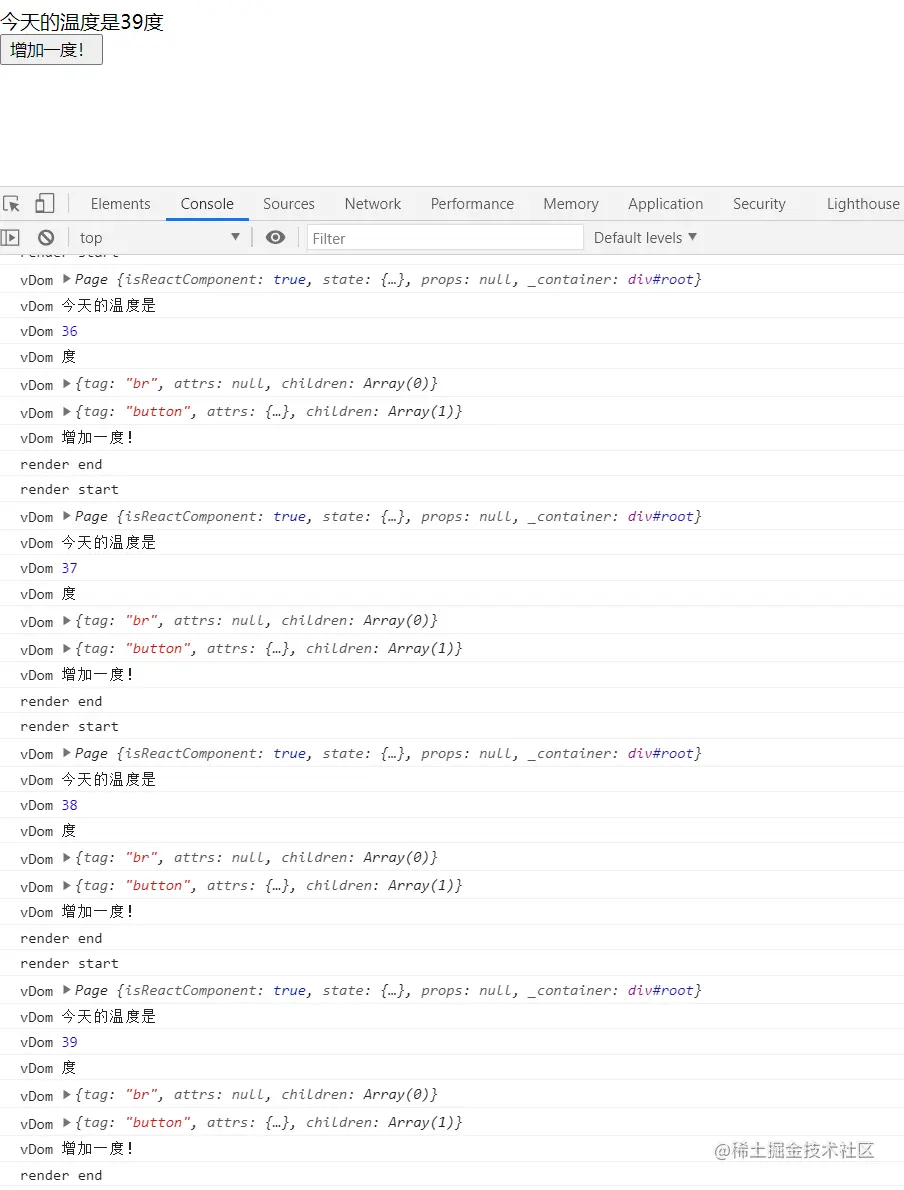Click the last render end log line

pyautogui.click(x=61, y=1175)
